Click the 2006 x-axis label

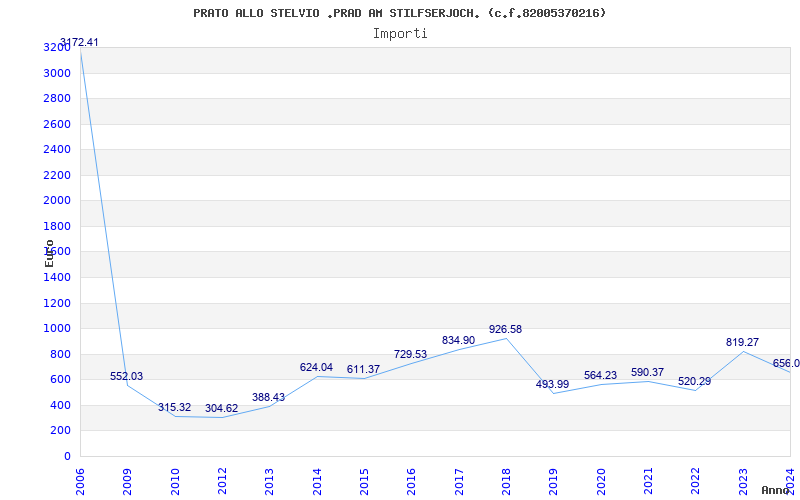click(80, 482)
